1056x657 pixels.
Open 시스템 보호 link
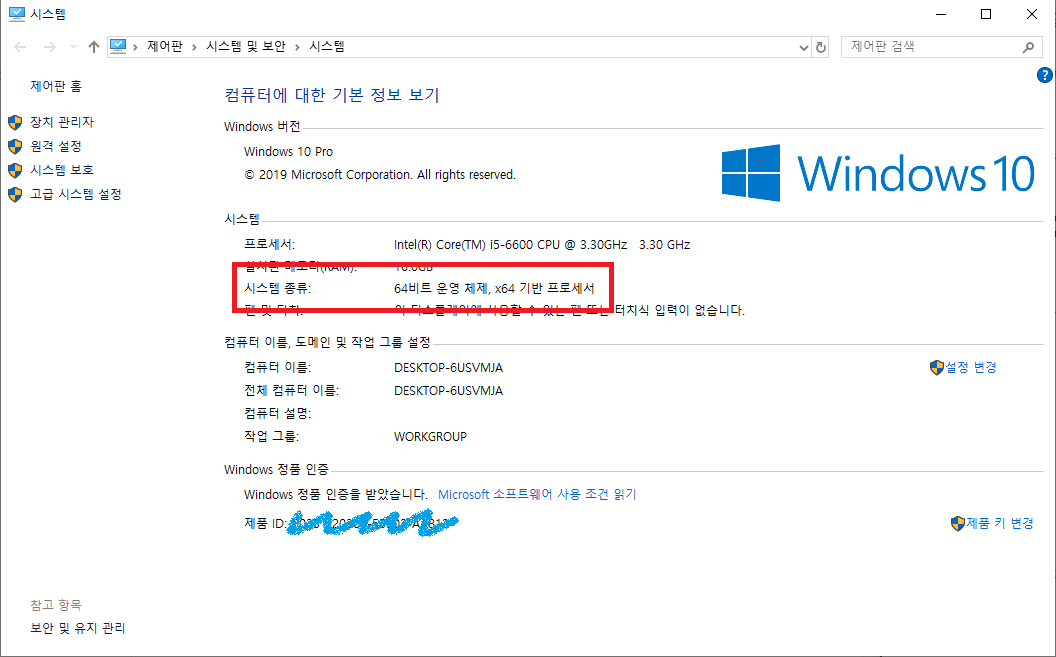click(x=62, y=170)
